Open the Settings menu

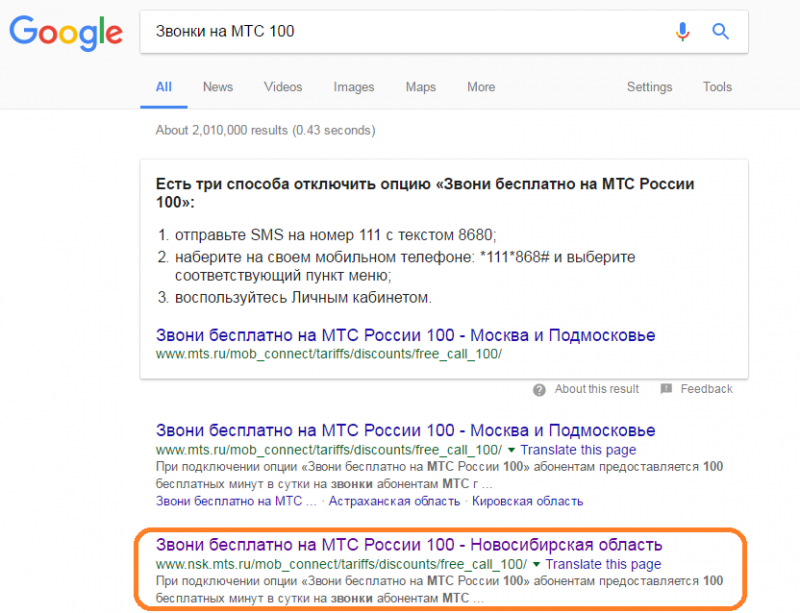[x=649, y=87]
